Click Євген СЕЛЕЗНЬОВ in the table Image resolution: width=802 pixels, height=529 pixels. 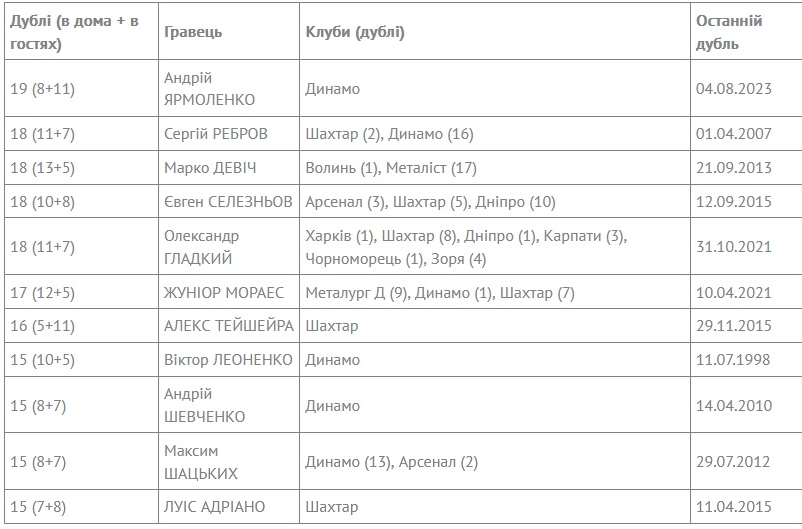coord(228,201)
